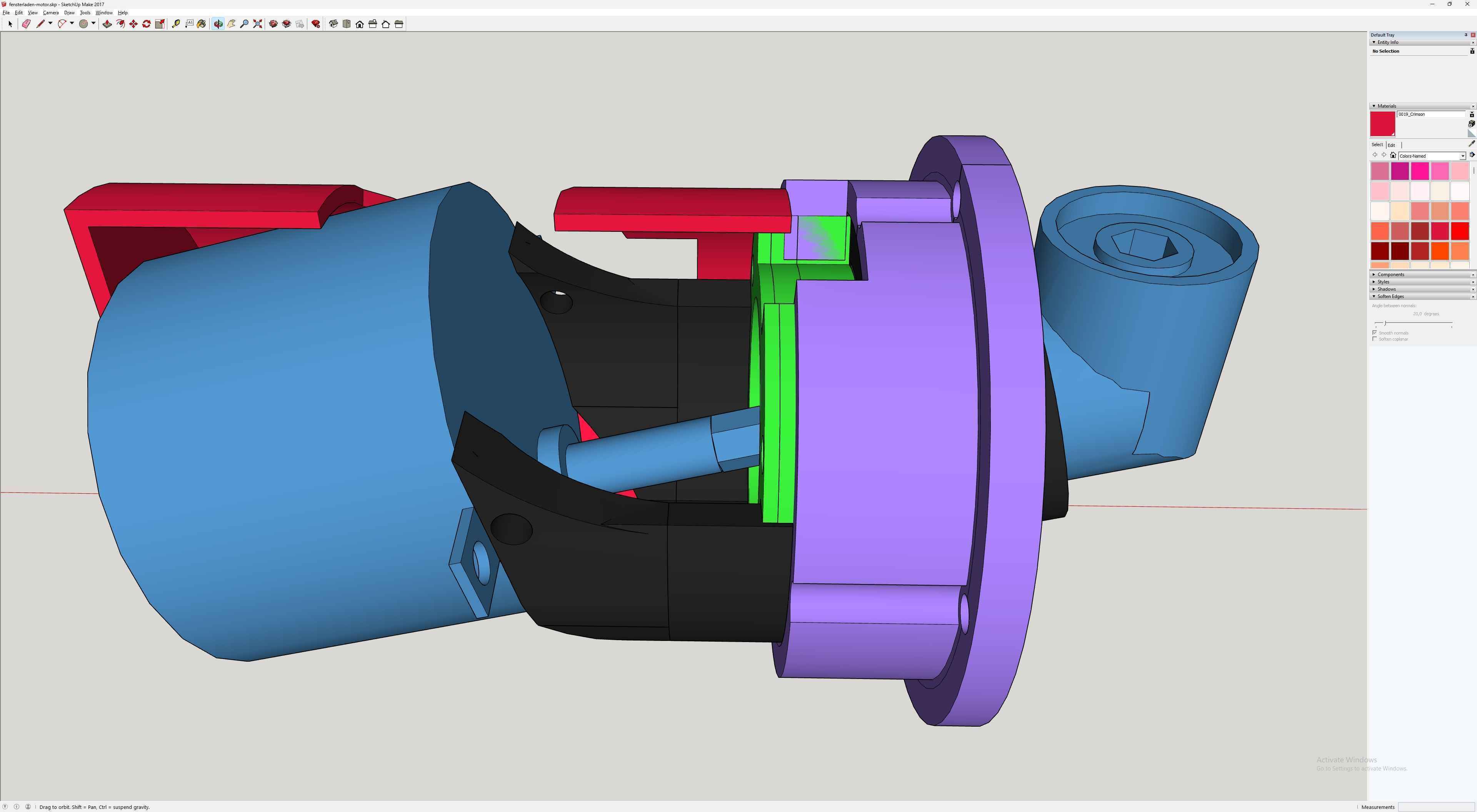Image resolution: width=1477 pixels, height=812 pixels.
Task: Expand the Components panel
Action: click(1390, 275)
